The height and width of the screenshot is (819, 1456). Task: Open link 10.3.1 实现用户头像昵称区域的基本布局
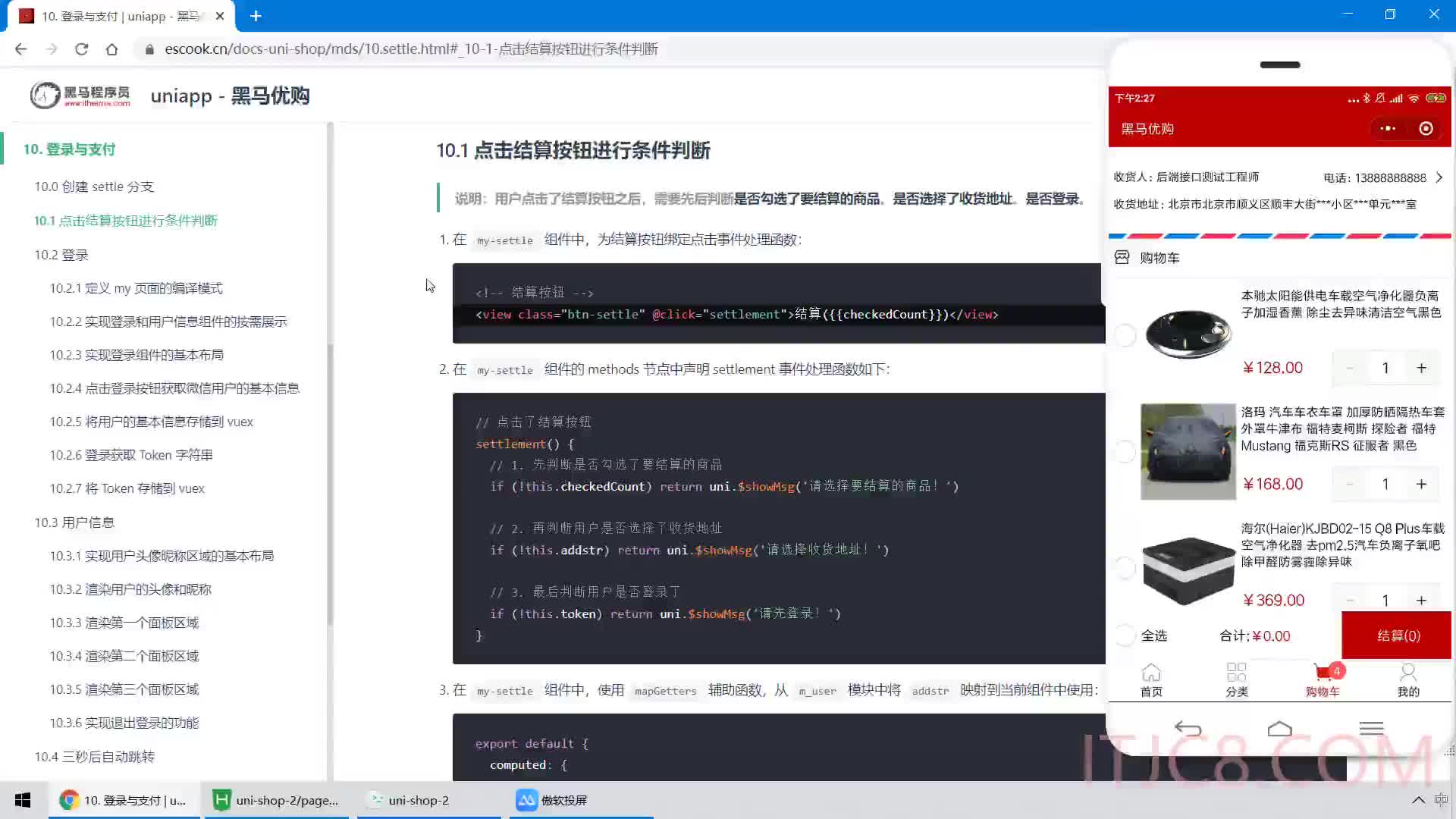pyautogui.click(x=162, y=556)
